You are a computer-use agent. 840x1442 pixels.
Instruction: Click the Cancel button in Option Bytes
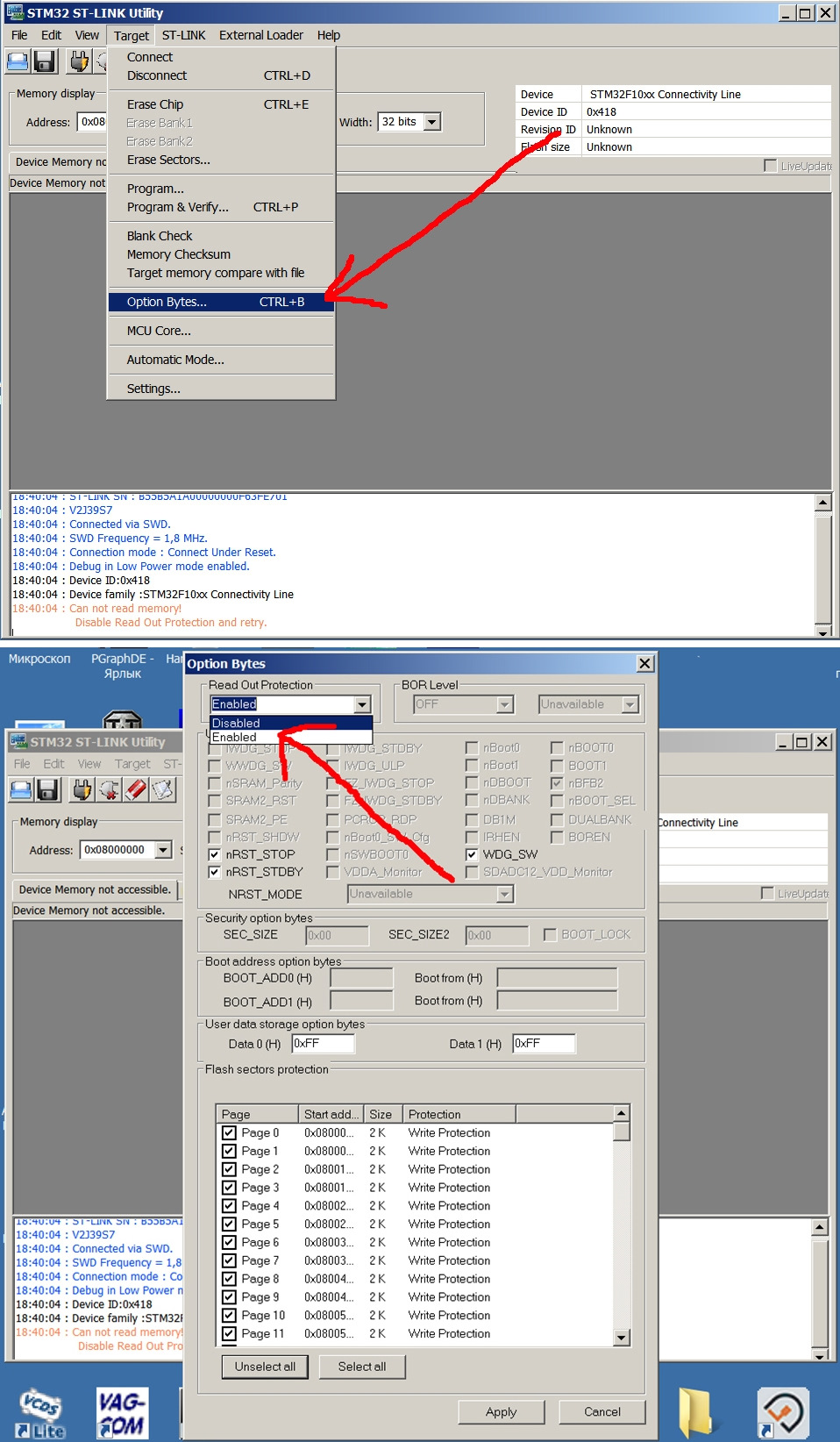coord(602,1412)
